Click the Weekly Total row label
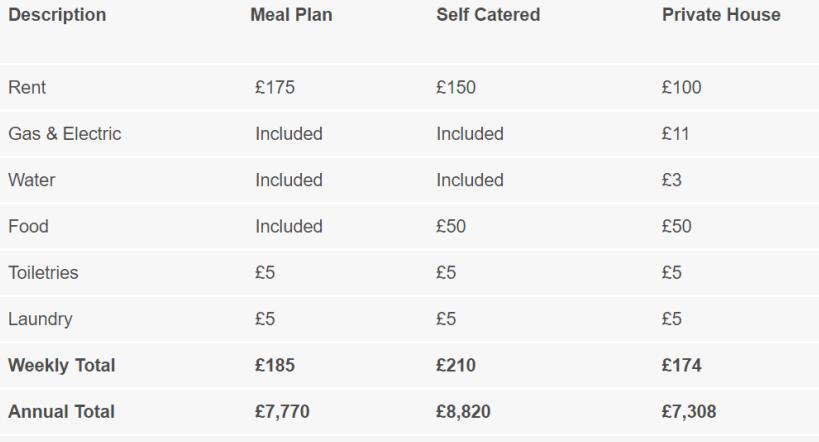819x442 pixels. [61, 365]
